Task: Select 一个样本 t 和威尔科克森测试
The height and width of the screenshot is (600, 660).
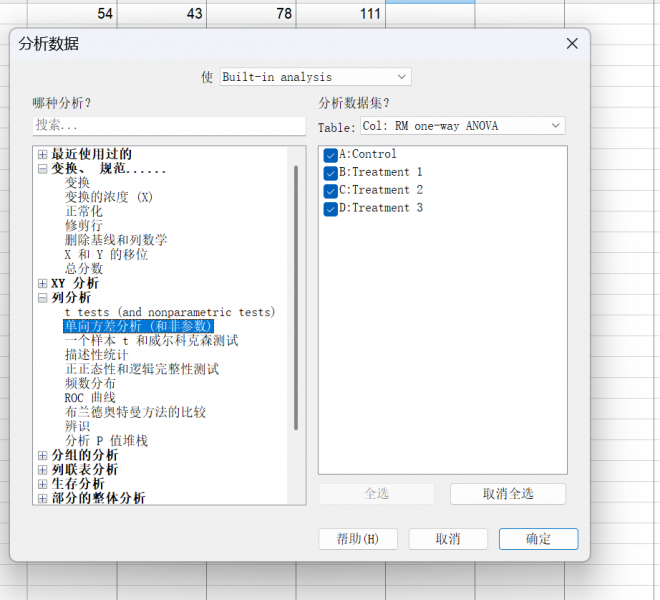Action: [152, 341]
